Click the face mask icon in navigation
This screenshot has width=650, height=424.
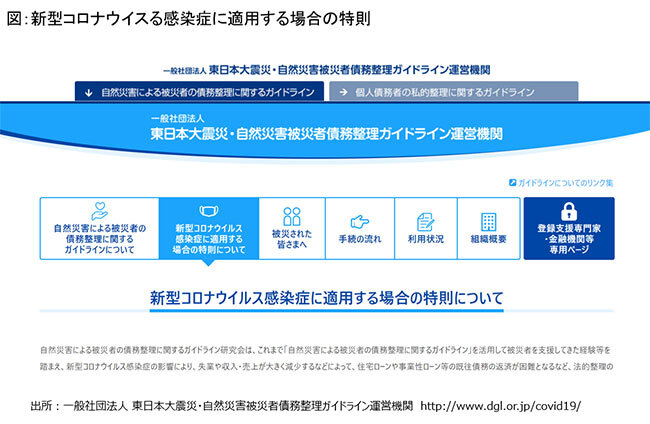tap(209, 214)
